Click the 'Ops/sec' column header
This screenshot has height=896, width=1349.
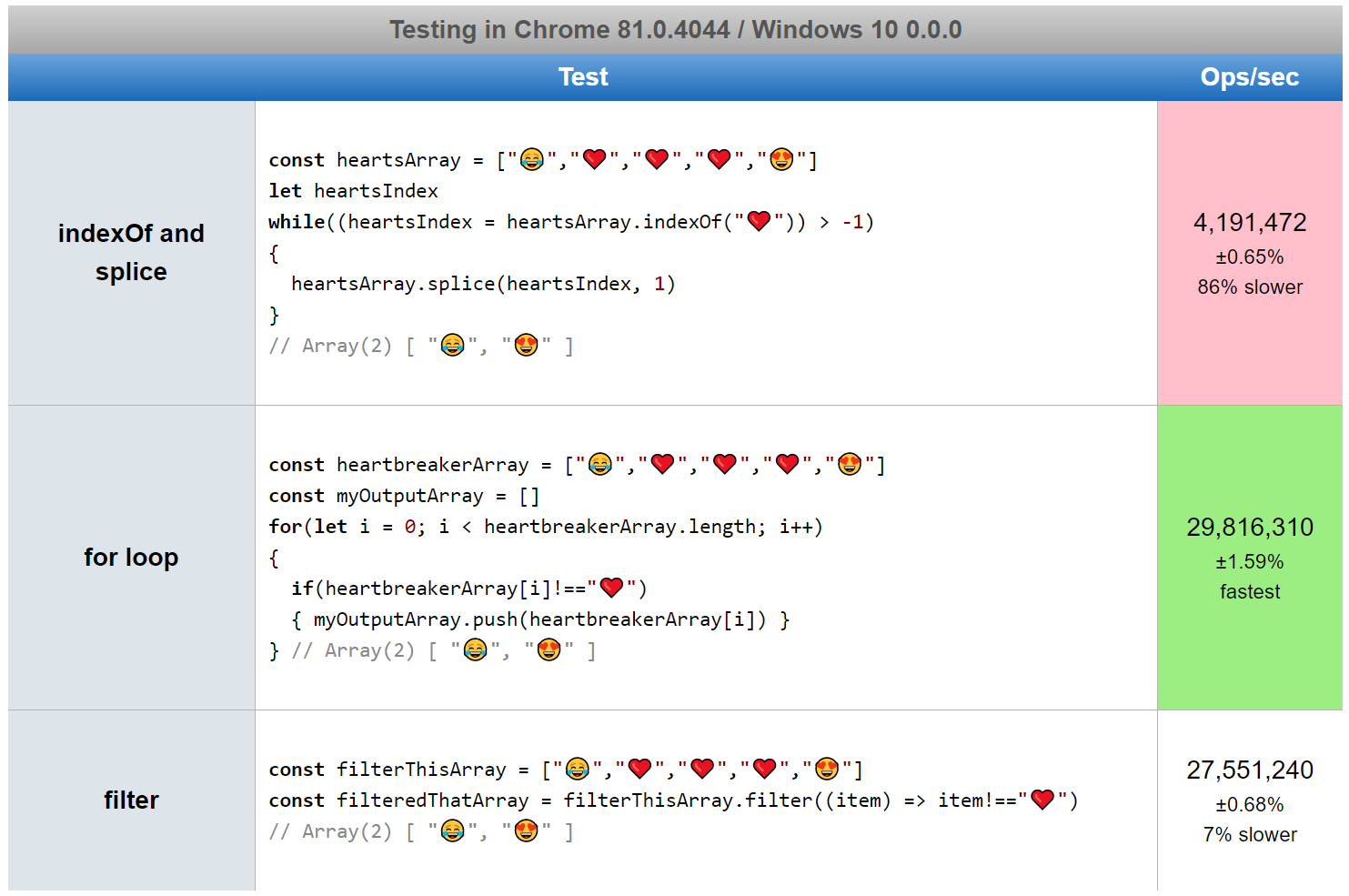pos(1250,77)
